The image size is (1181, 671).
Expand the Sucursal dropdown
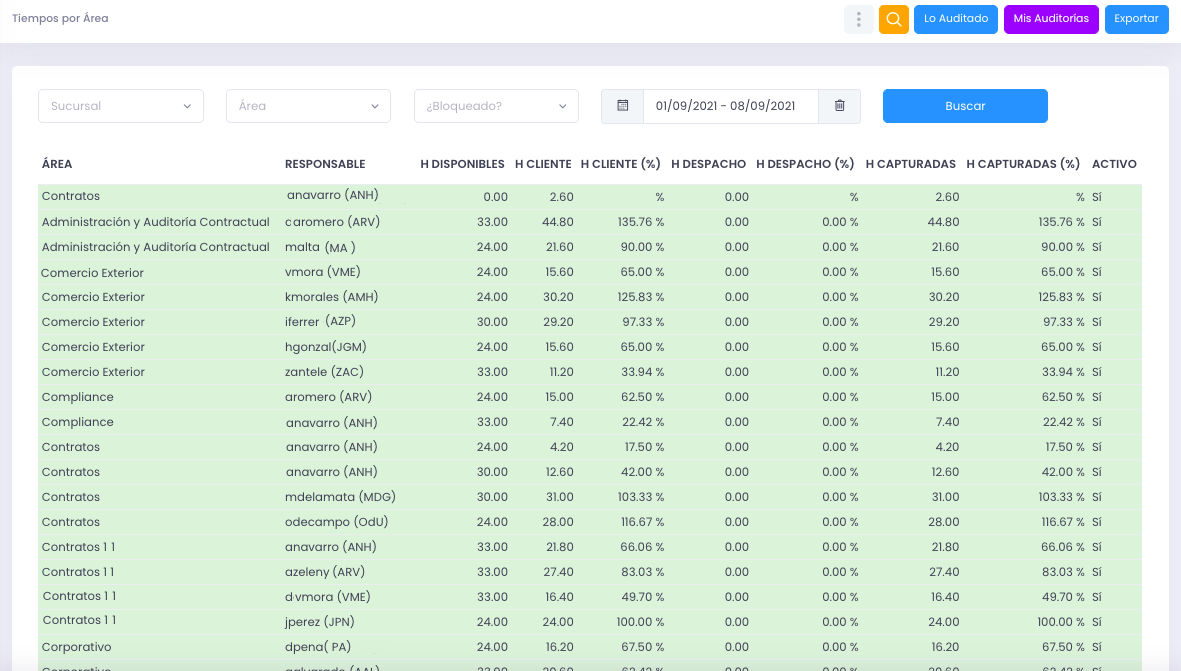click(121, 106)
